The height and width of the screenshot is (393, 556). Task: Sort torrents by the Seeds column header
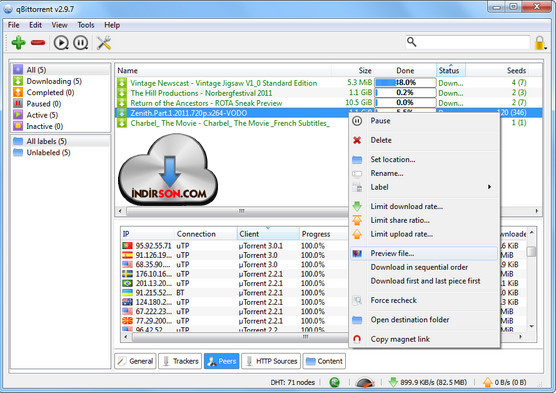tap(497, 71)
